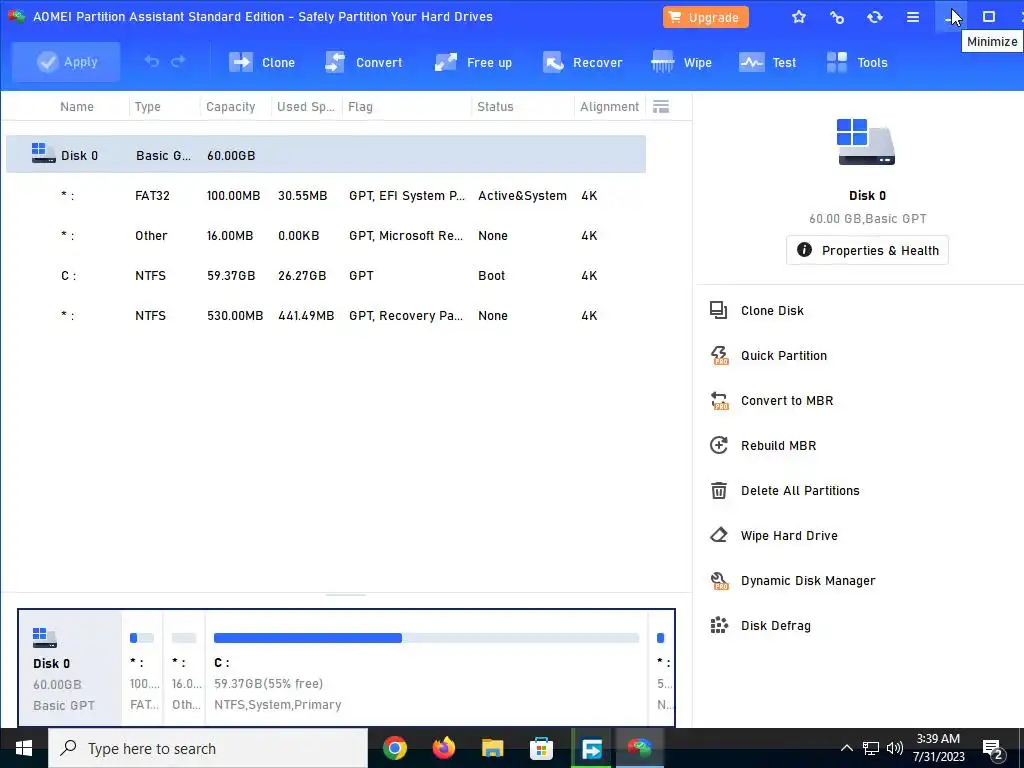Sort by the Status column header
Image resolution: width=1024 pixels, height=768 pixels.
pos(495,106)
